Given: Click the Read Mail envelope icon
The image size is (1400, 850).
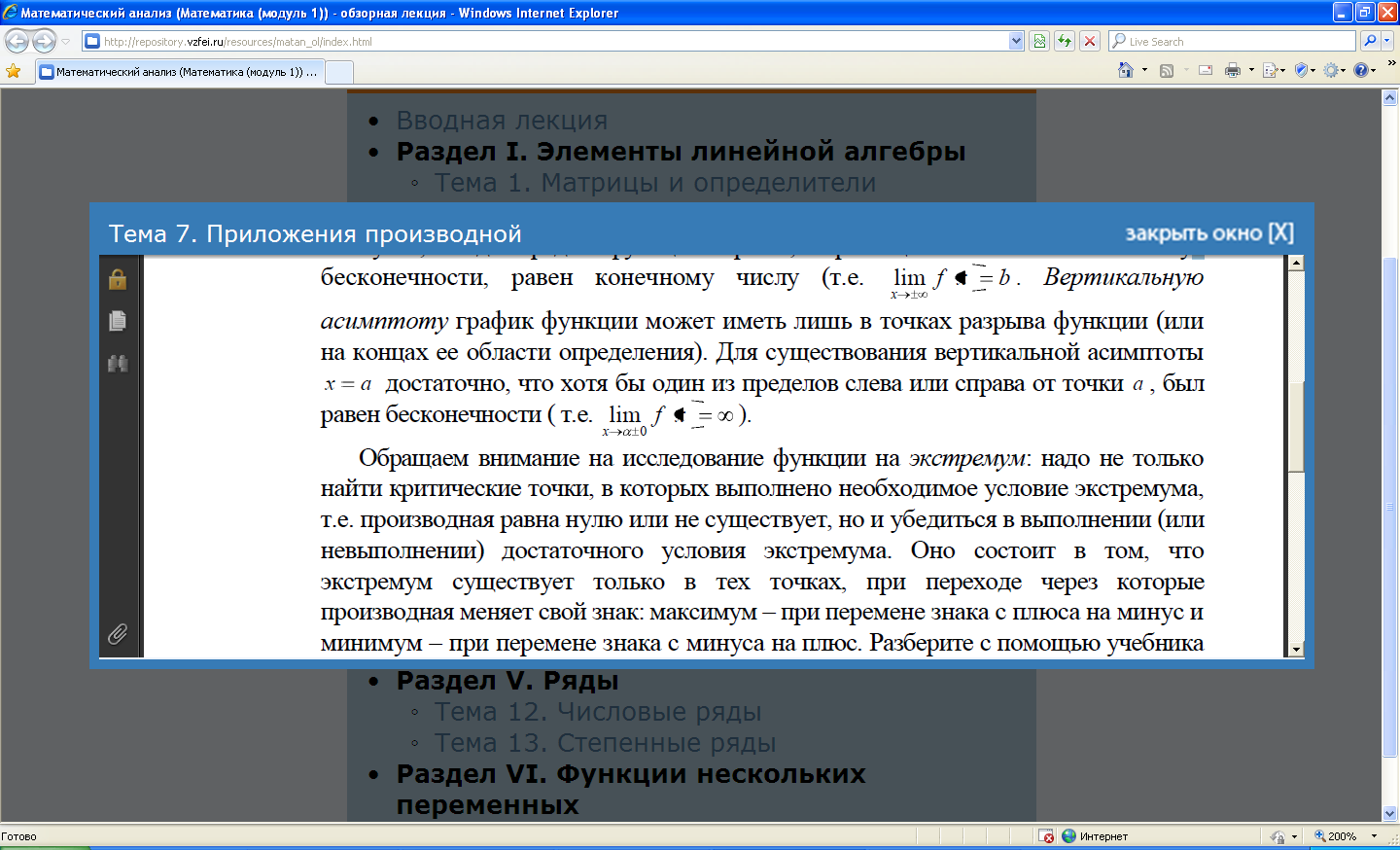Looking at the screenshot, I should click(x=1206, y=70).
